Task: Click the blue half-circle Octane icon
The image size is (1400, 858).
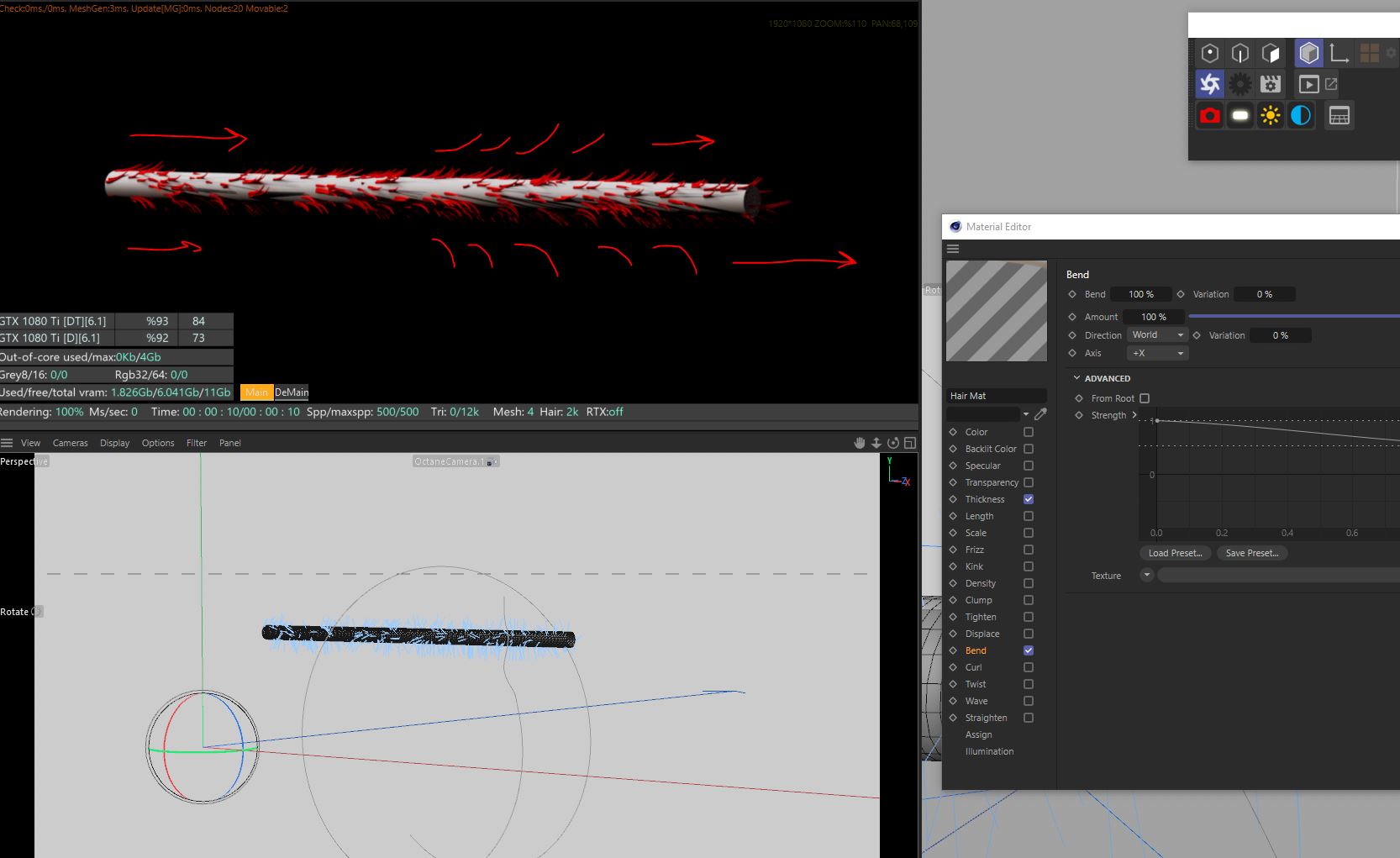Action: pos(1301,115)
